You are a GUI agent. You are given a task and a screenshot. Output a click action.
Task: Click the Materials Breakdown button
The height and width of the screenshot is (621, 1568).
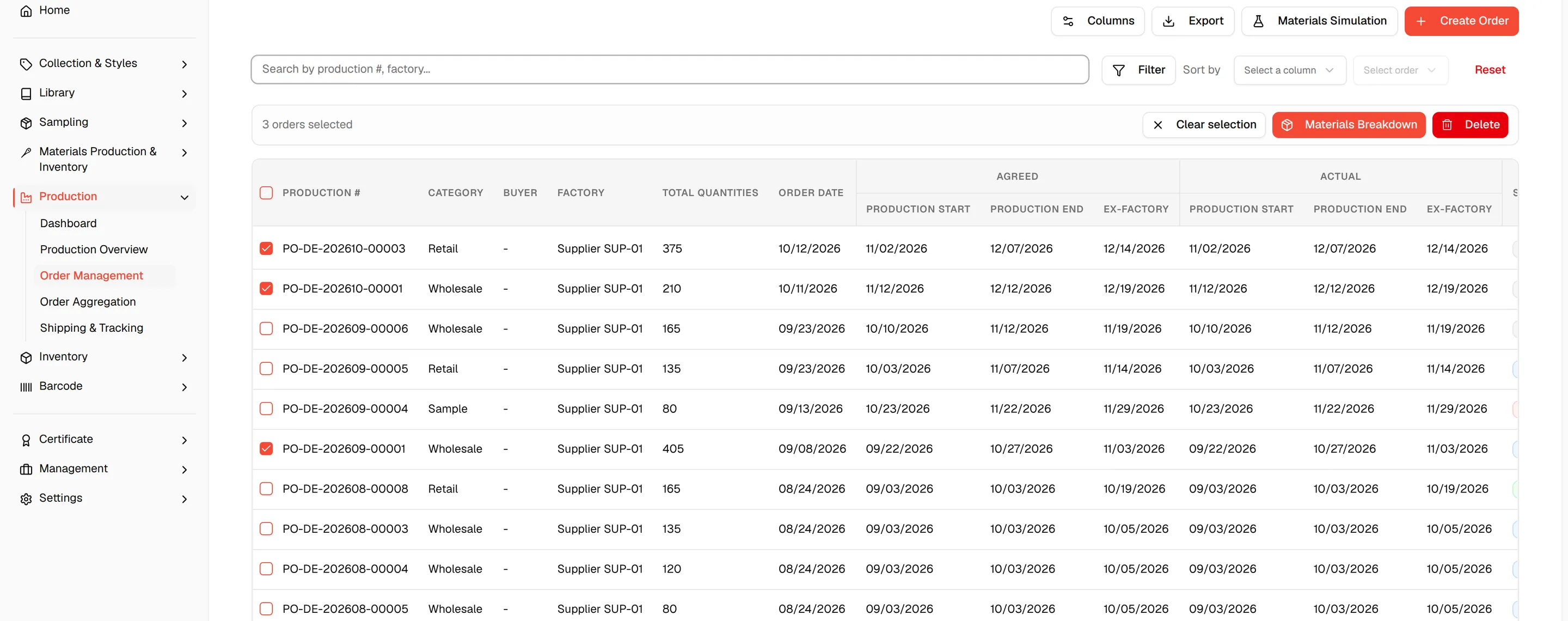[1348, 125]
